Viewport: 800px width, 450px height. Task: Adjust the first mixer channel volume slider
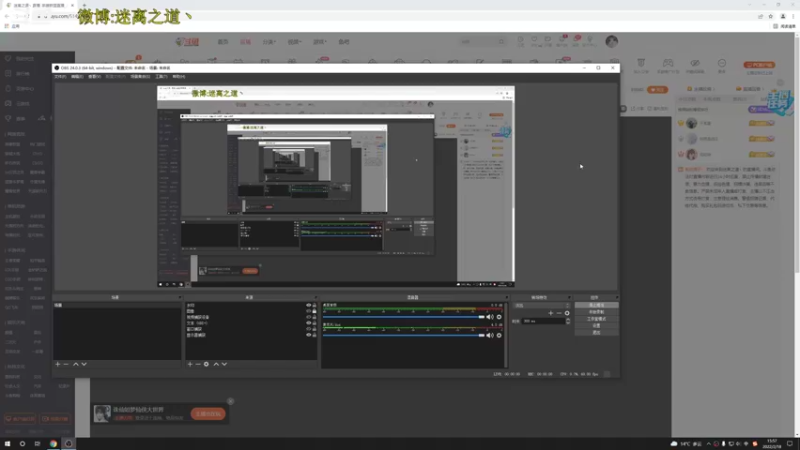[404, 317]
